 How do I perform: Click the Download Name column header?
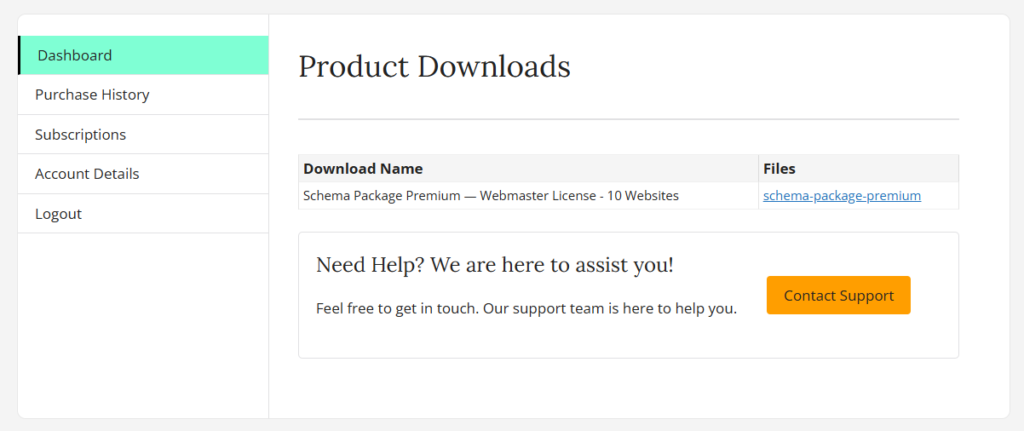(x=363, y=169)
